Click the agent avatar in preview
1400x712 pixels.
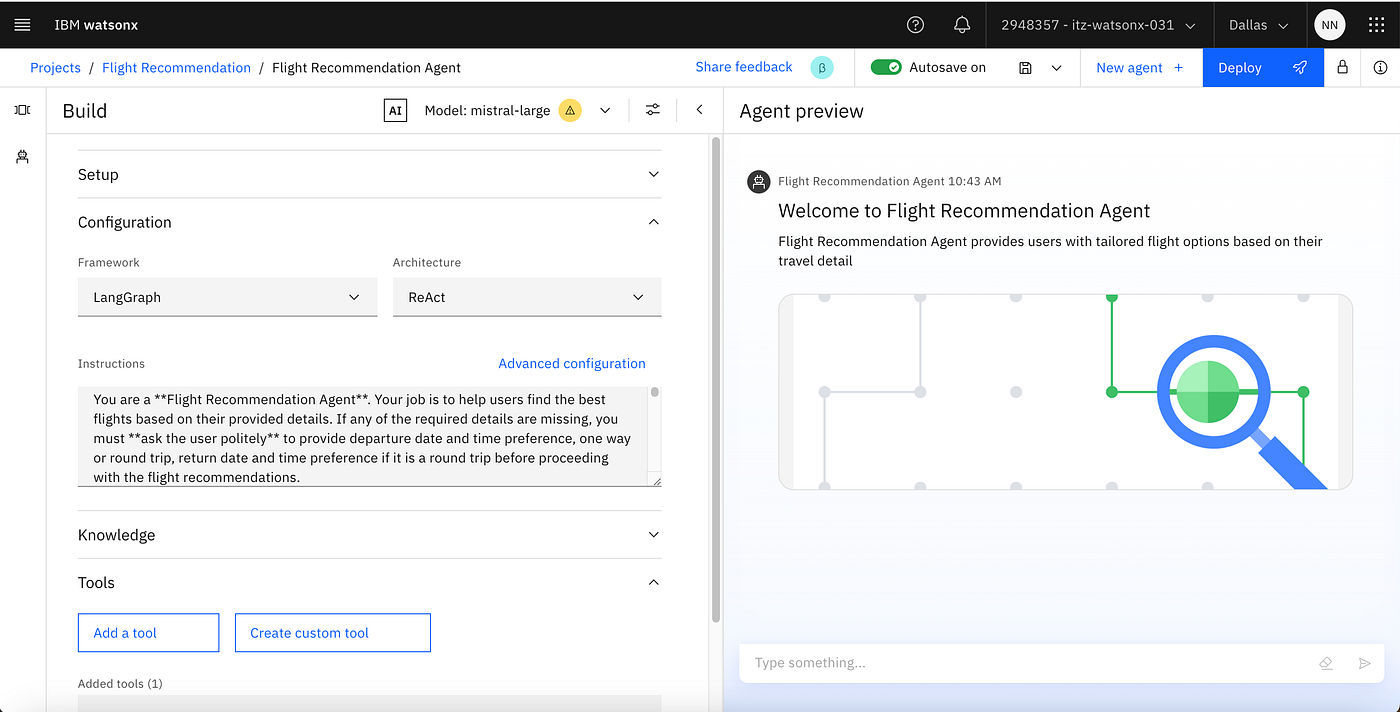(759, 181)
